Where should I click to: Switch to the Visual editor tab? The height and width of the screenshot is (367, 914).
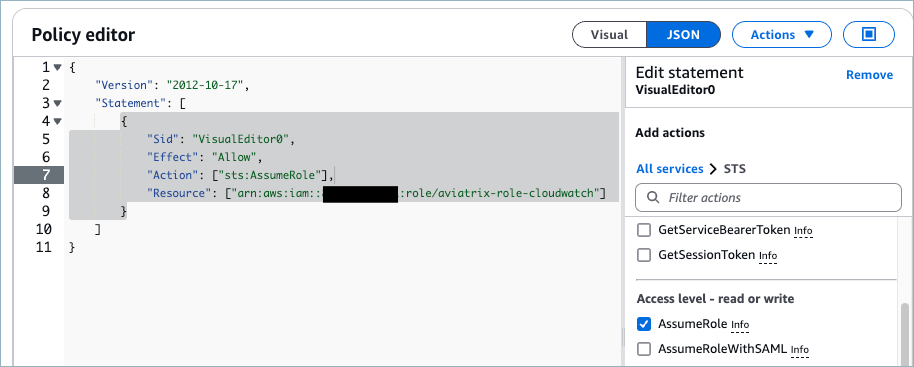click(609, 35)
